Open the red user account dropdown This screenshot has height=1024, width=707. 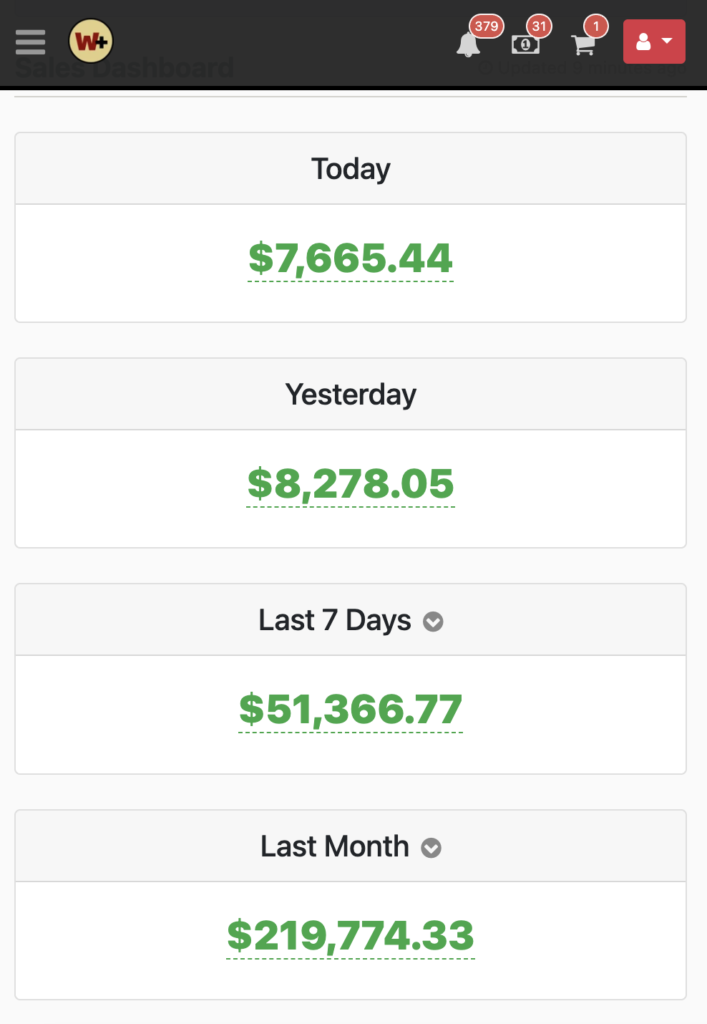point(654,42)
